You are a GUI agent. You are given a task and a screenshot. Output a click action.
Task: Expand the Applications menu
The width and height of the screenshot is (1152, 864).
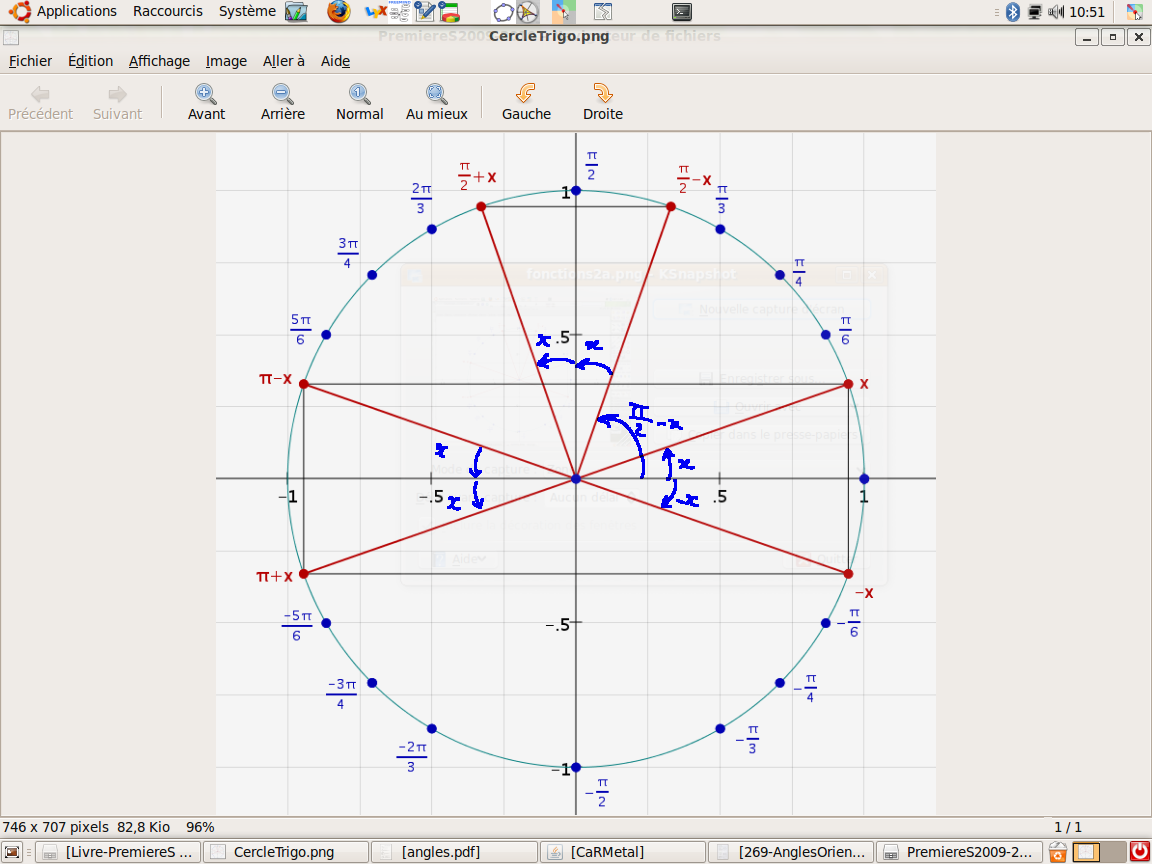tap(76, 11)
